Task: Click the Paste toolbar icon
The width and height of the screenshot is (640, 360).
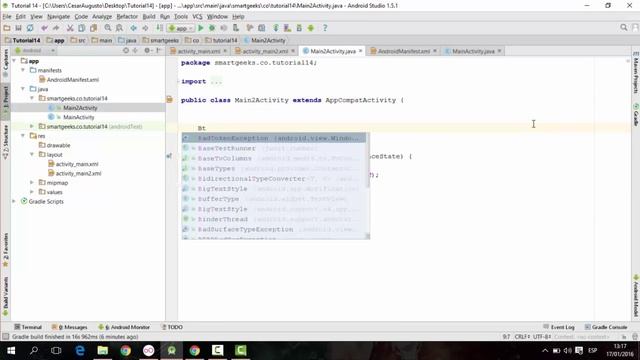Action: (x=93, y=28)
